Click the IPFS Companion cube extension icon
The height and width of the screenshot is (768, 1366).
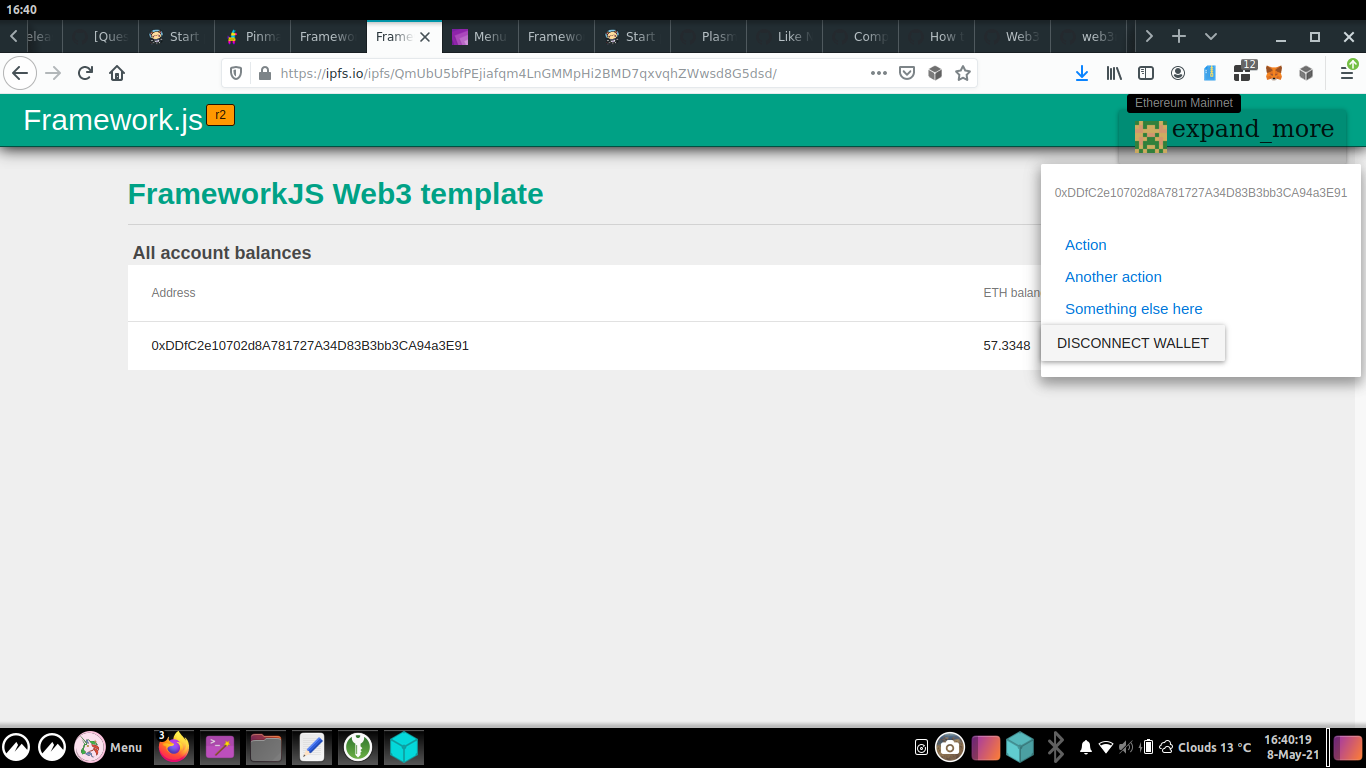pos(1306,72)
